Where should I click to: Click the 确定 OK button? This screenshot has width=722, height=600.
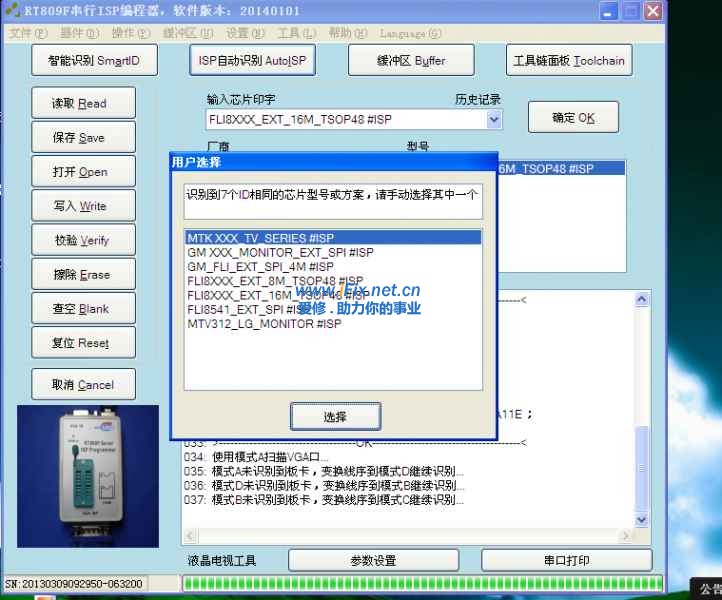point(573,117)
